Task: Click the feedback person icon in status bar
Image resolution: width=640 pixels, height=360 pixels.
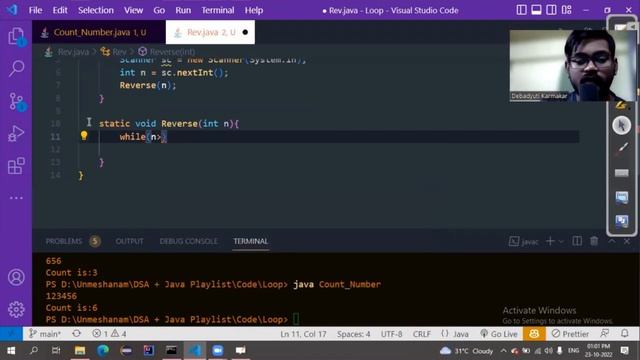Action: (x=605, y=334)
